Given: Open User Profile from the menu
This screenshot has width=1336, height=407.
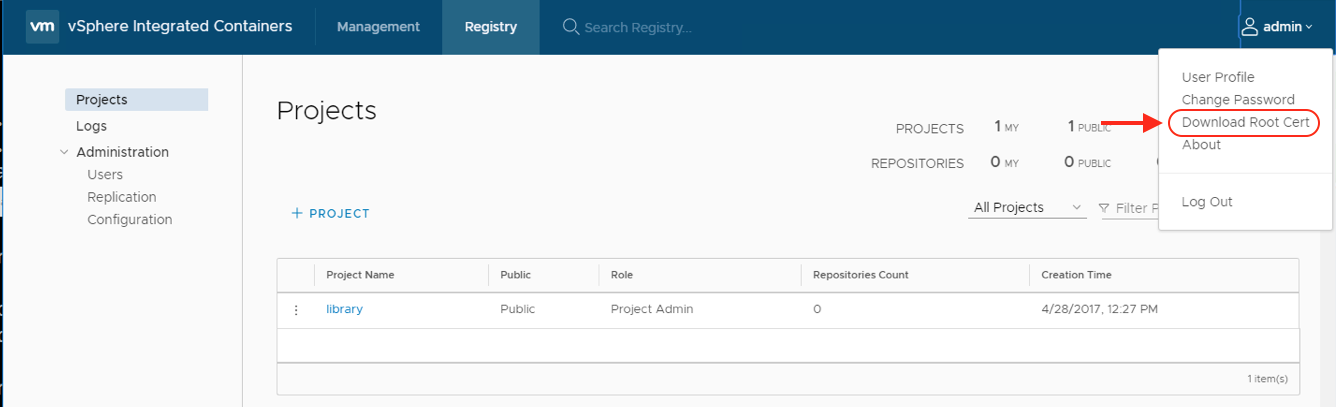Looking at the screenshot, I should point(1217,78).
